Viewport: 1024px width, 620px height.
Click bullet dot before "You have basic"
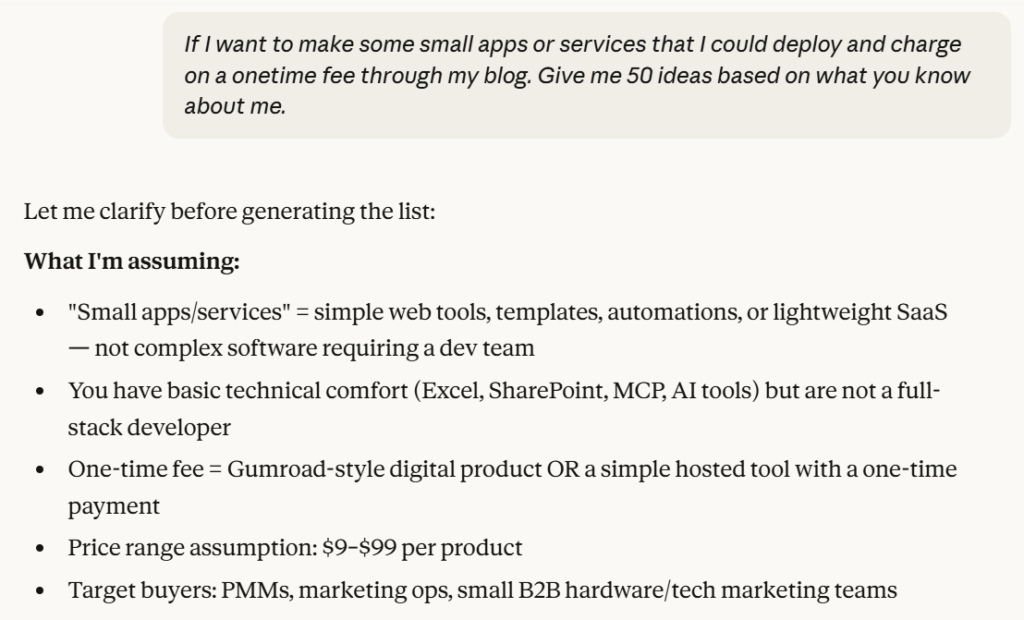pos(39,391)
